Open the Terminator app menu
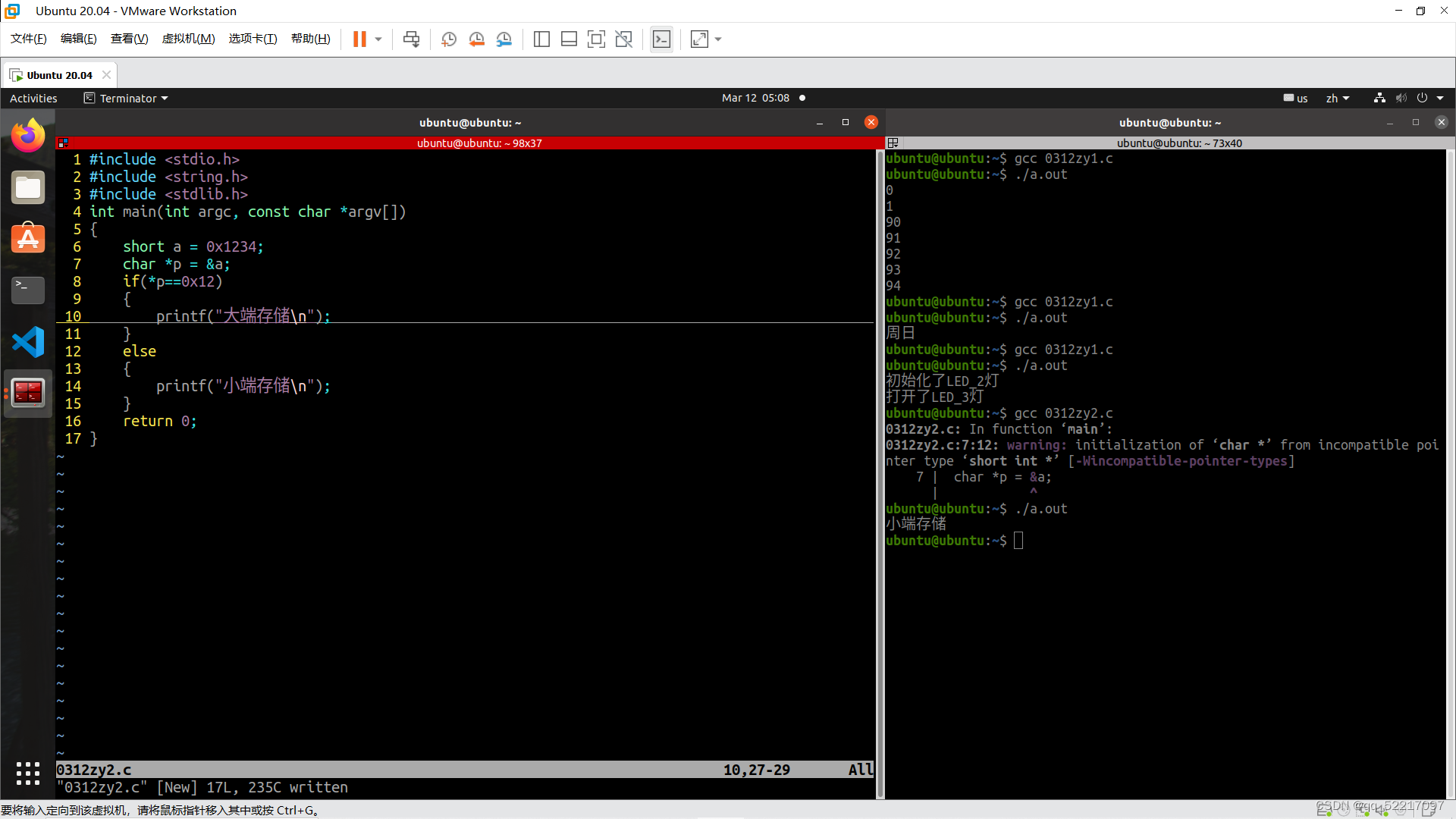 [x=127, y=99]
